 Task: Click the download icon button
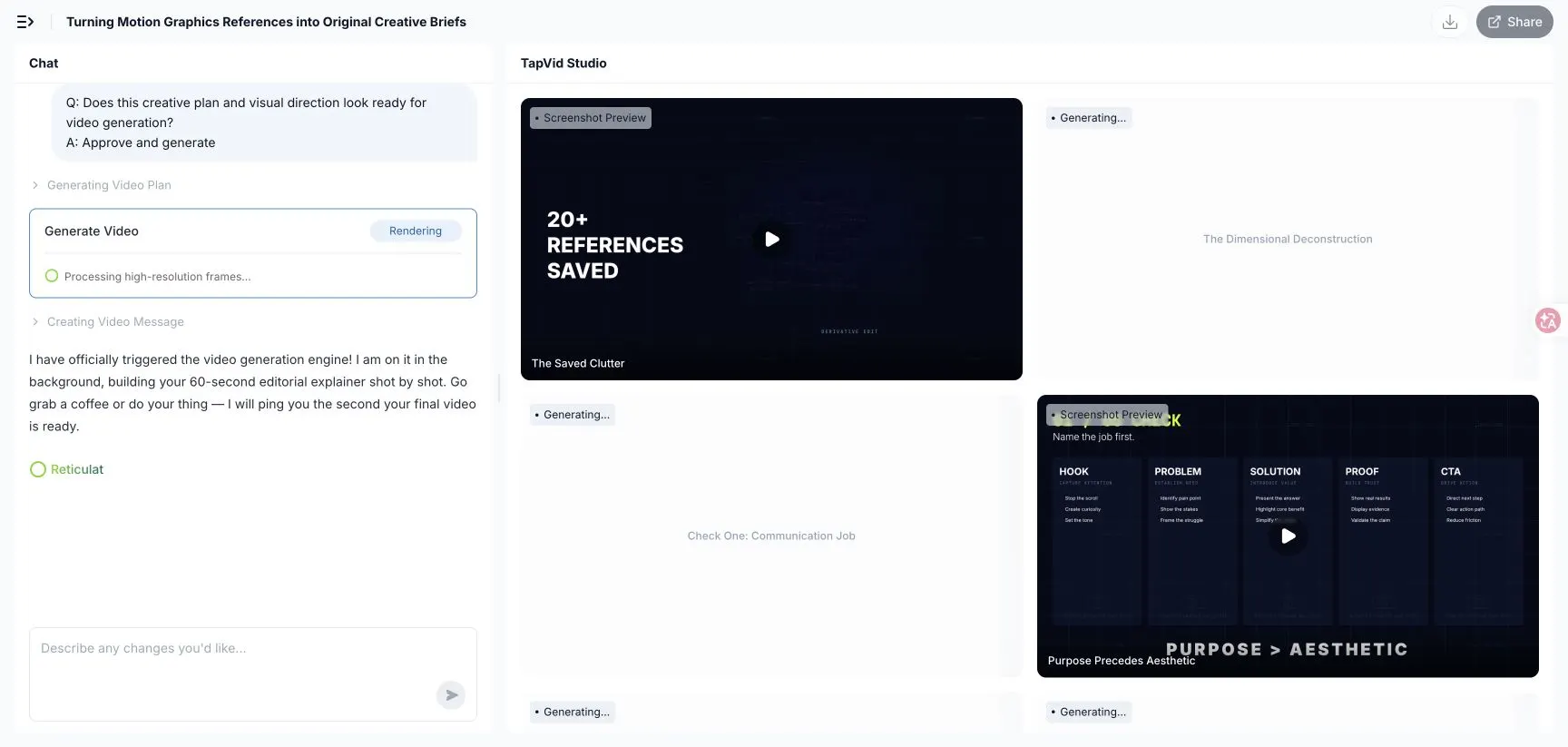1450,22
